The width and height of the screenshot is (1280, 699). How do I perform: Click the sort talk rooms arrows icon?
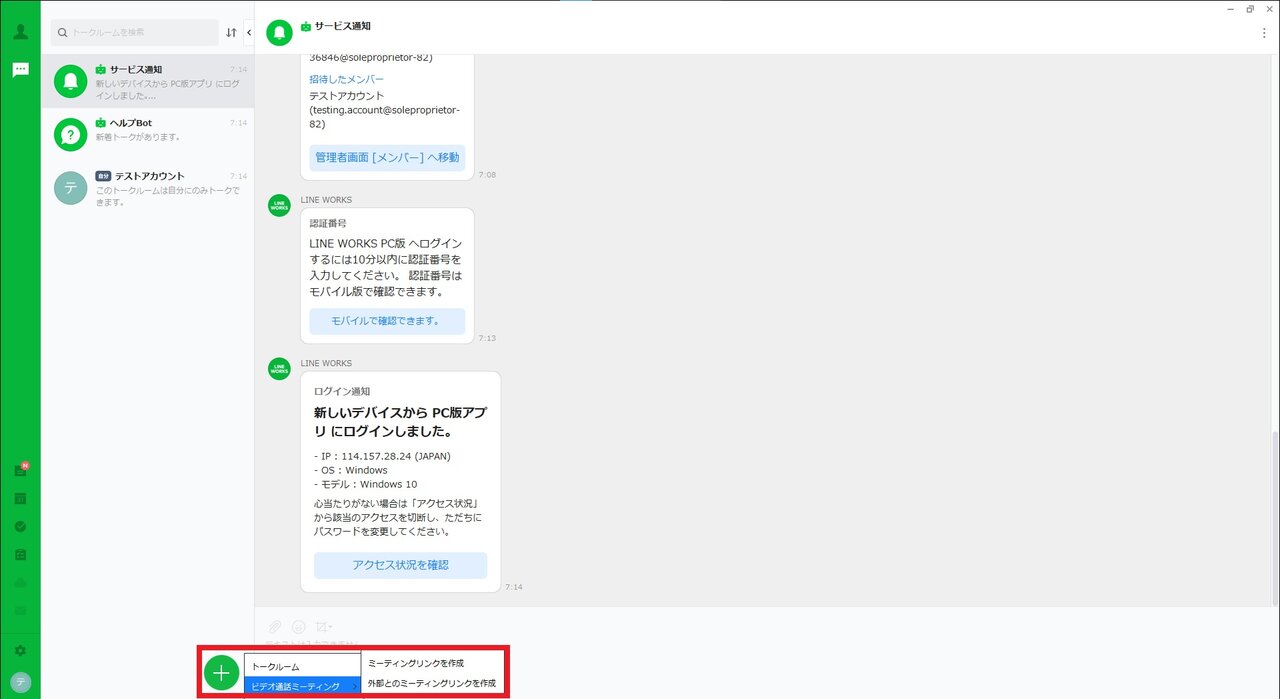[231, 32]
